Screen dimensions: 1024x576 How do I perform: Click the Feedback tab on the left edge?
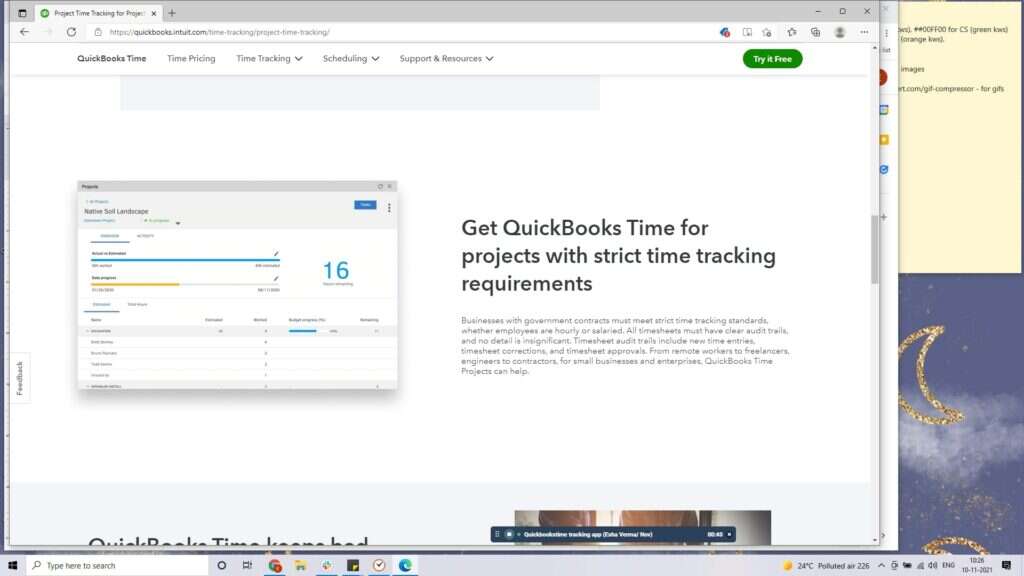(x=19, y=378)
